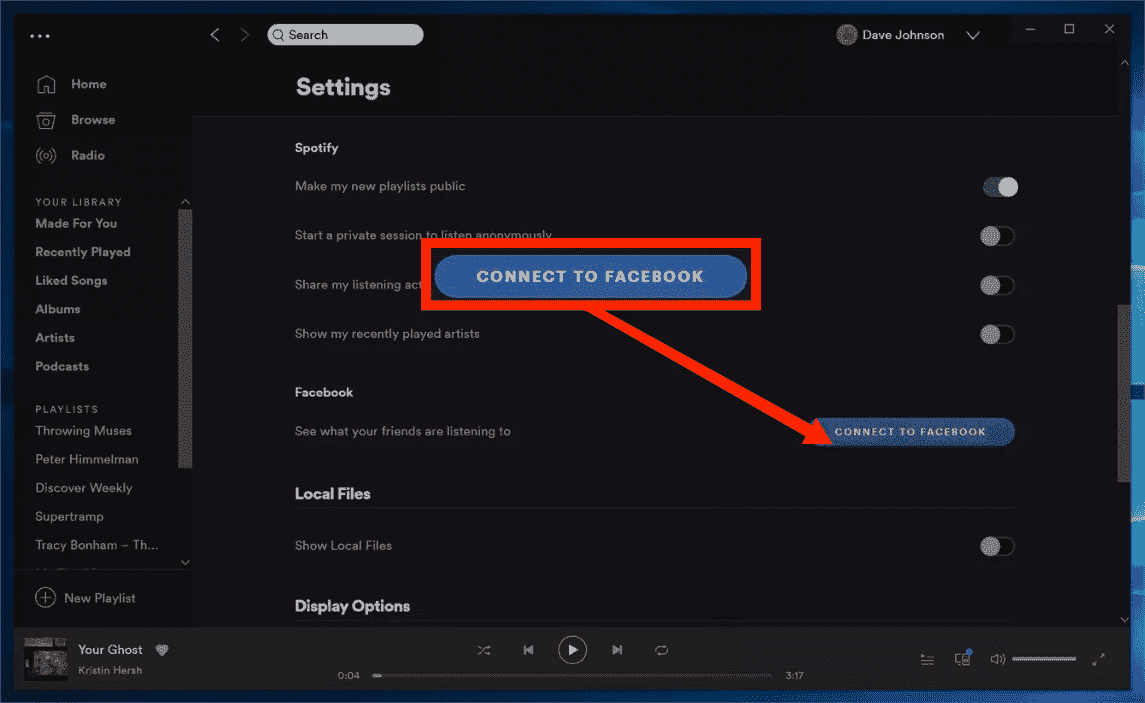Screen dimensions: 1145x703
Task: Open Home in the sidebar
Action: pyautogui.click(x=88, y=84)
